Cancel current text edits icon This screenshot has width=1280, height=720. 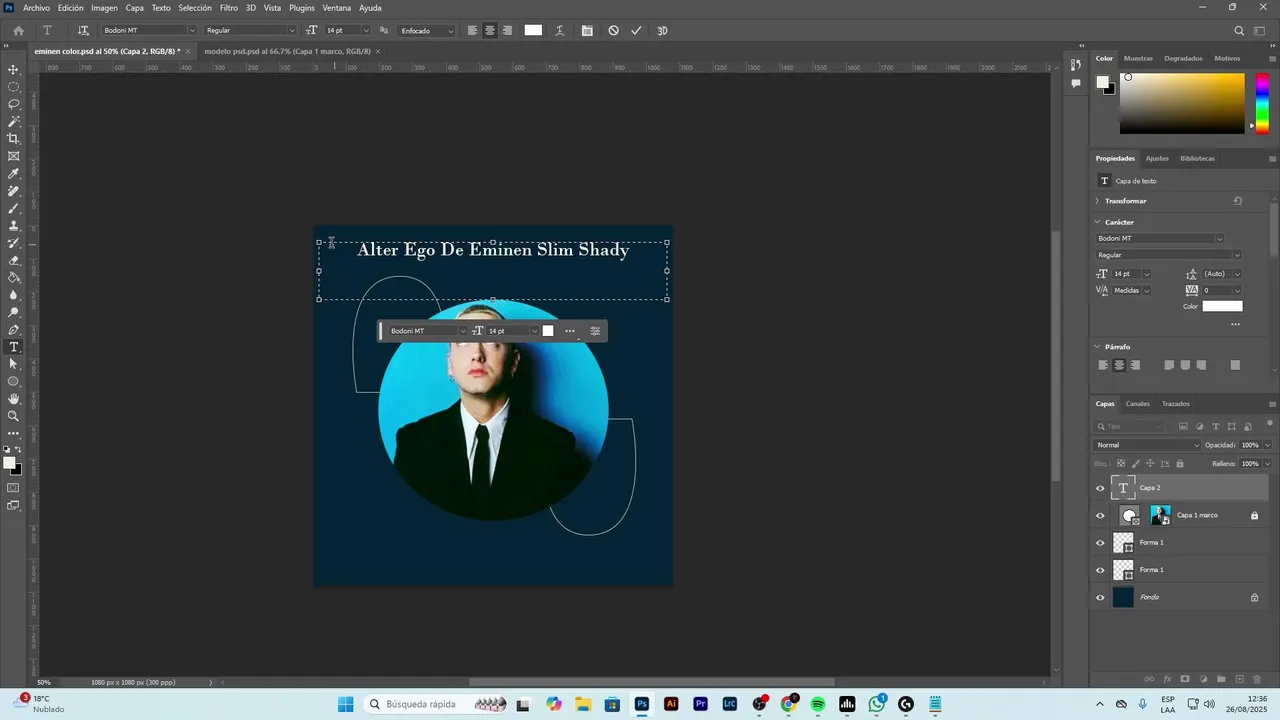pos(614,31)
